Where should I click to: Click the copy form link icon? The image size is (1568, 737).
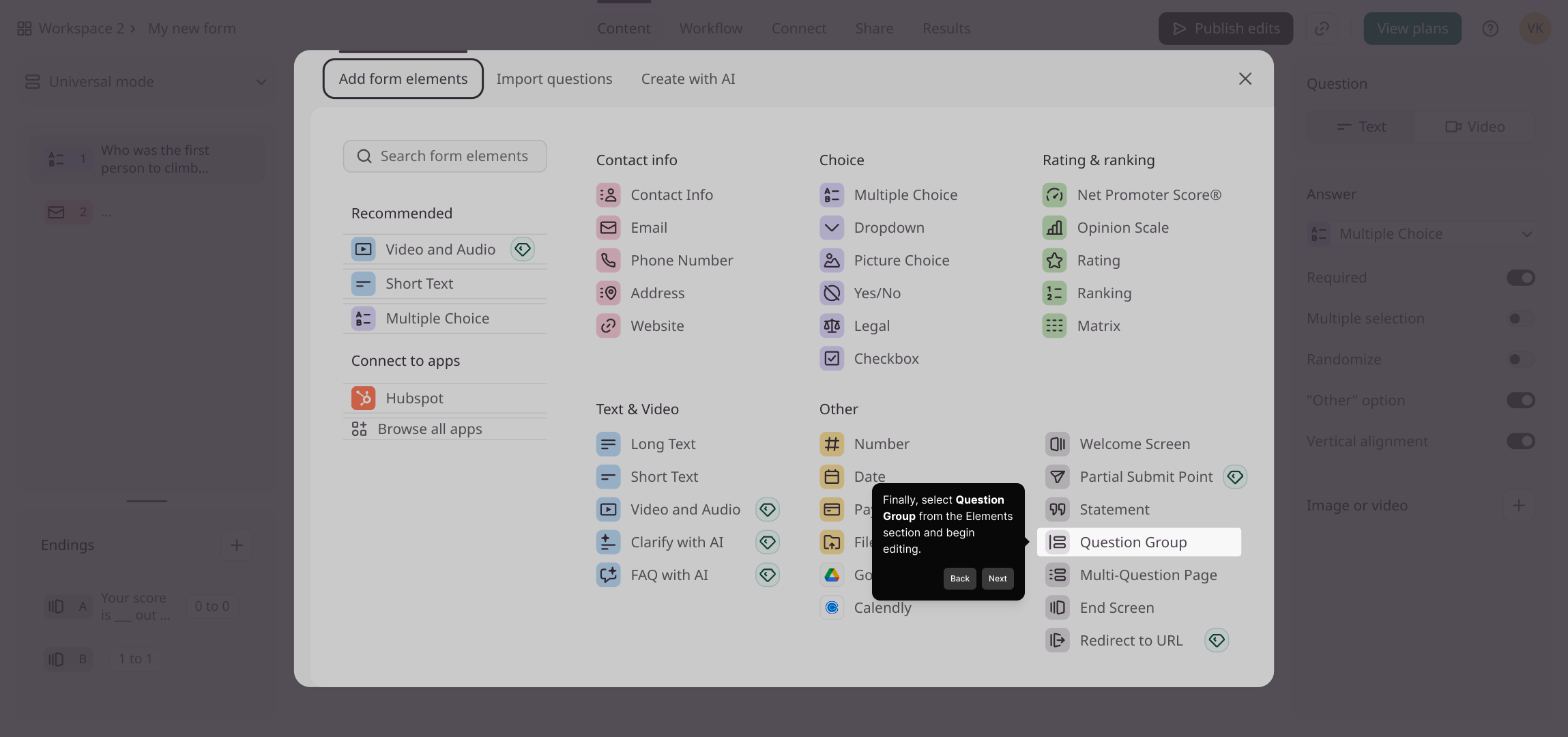click(x=1322, y=29)
